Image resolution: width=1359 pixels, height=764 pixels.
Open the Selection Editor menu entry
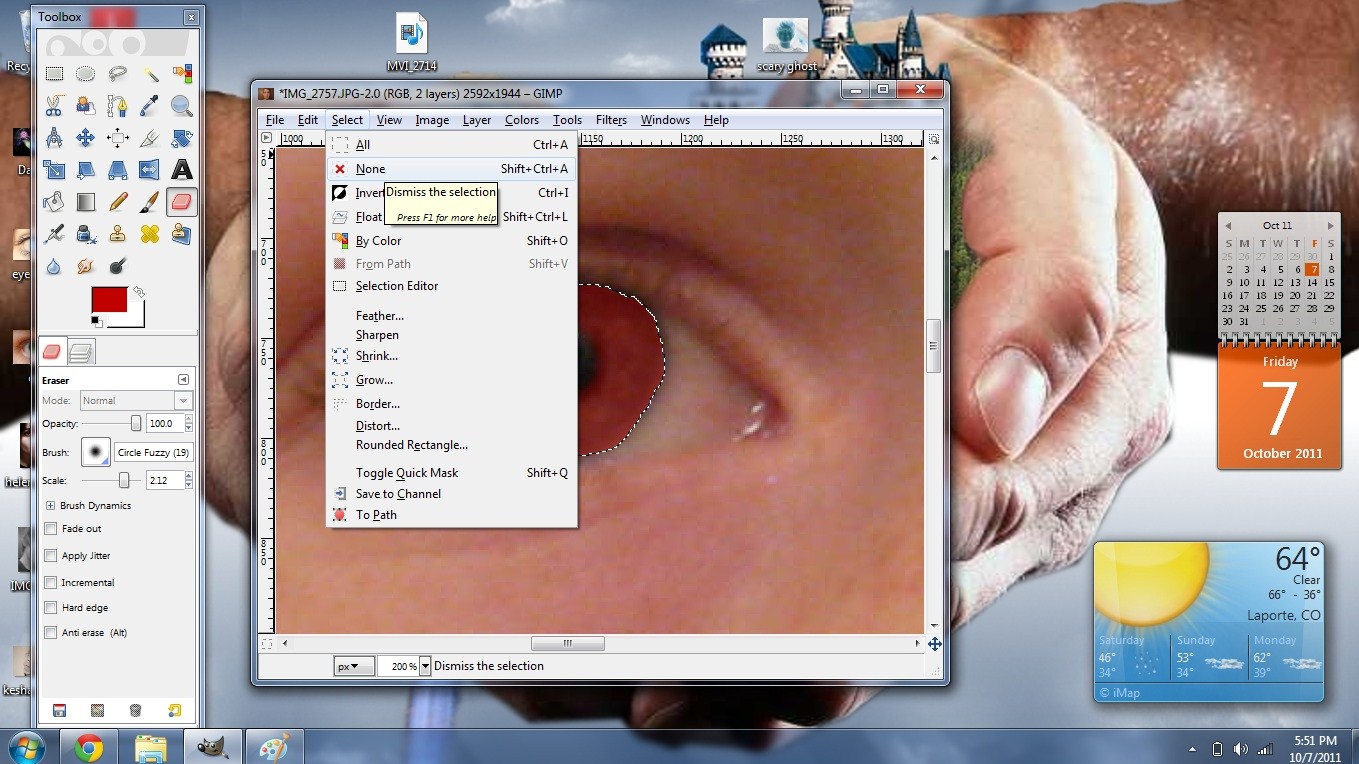(x=451, y=286)
